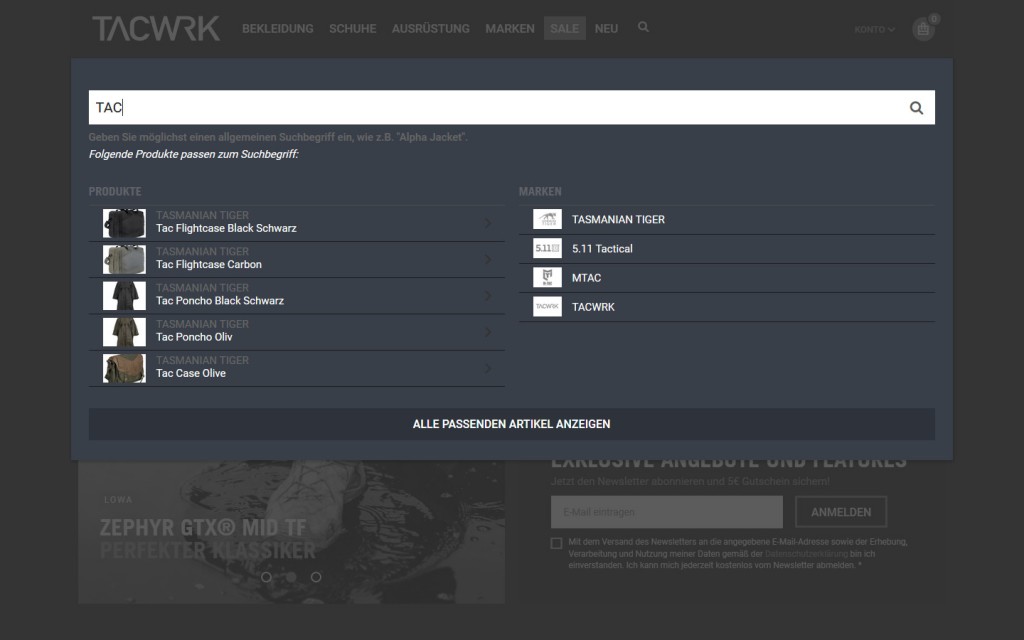The width and height of the screenshot is (1024, 640).
Task: Select the 5.11 Tactical brand logo
Action: click(547, 249)
